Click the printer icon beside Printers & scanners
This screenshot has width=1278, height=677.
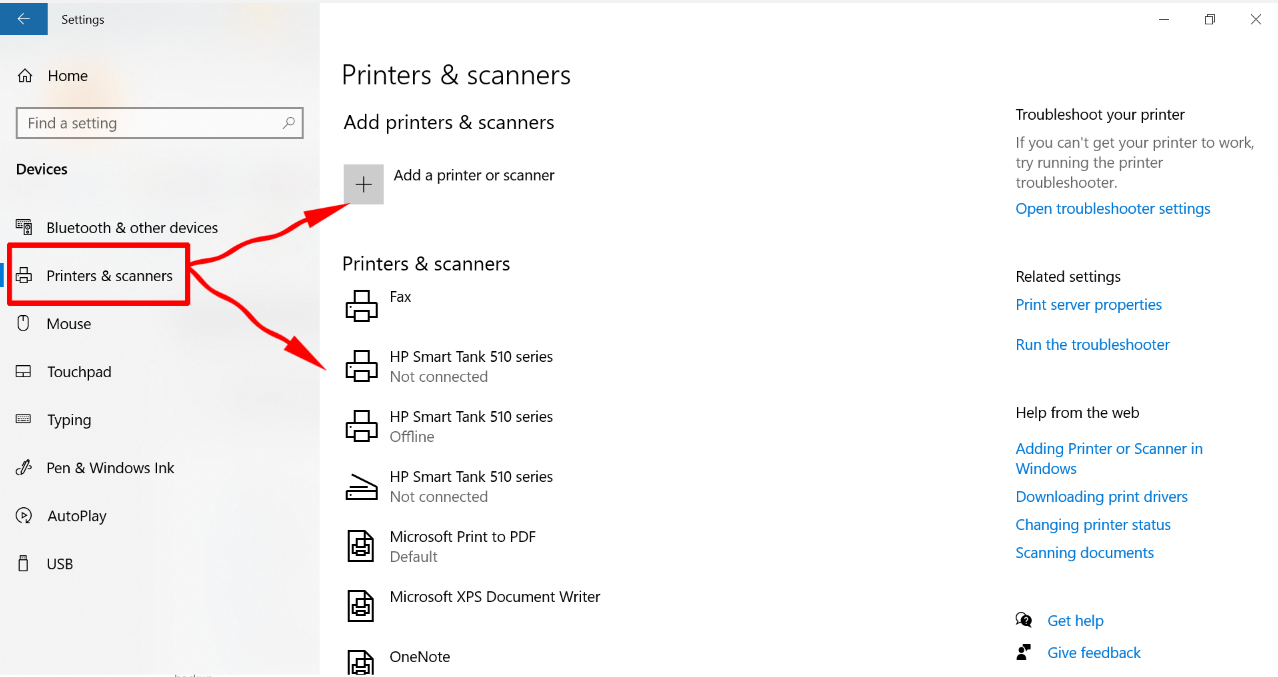[24, 276]
